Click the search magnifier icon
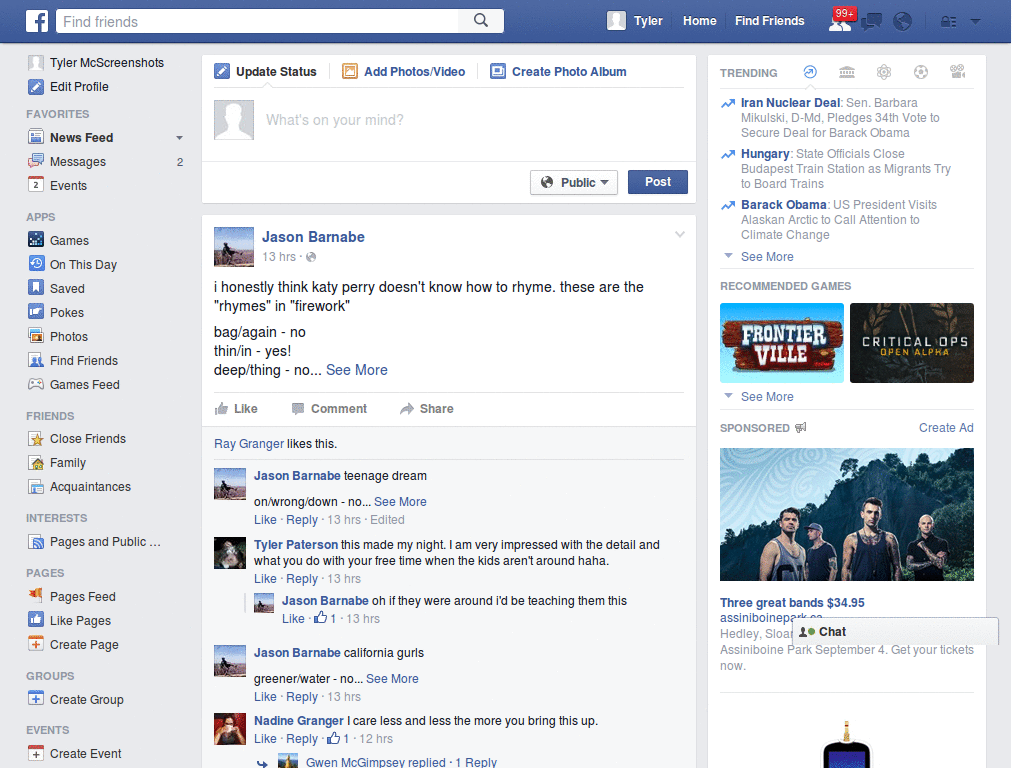Image resolution: width=1024 pixels, height=768 pixels. (x=481, y=21)
